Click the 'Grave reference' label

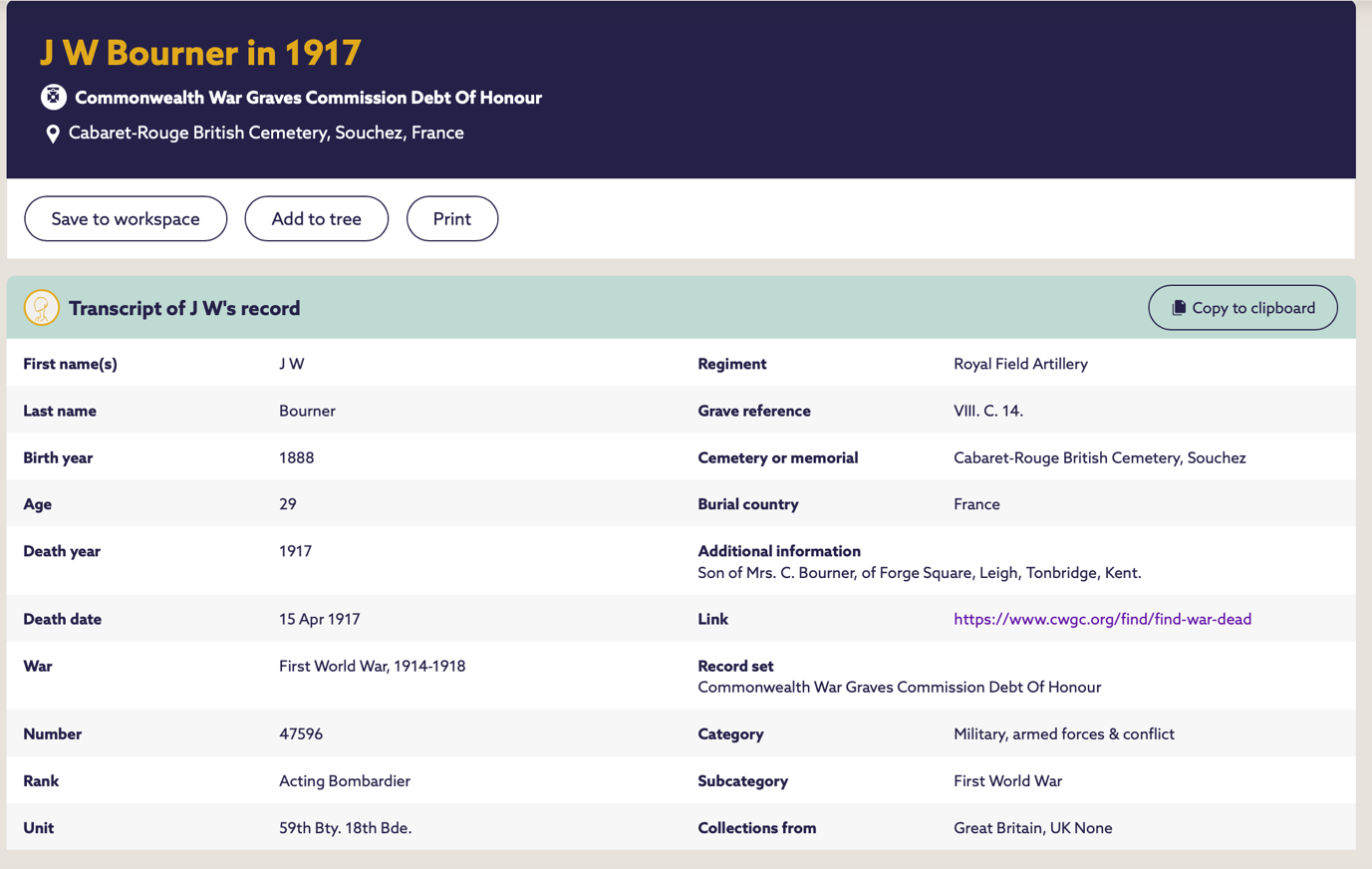point(754,411)
